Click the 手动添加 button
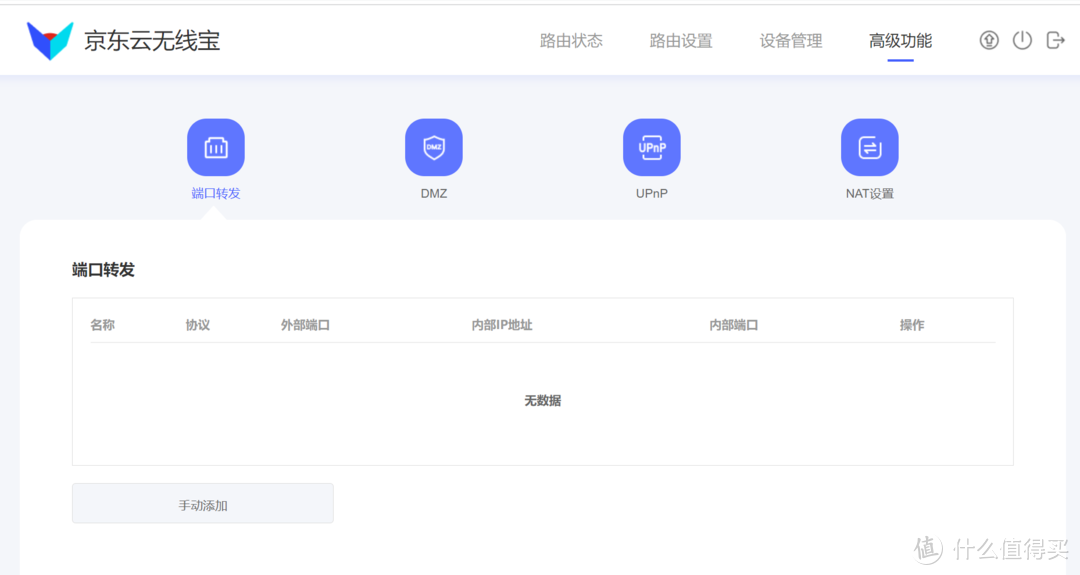The image size is (1080, 575). click(x=202, y=503)
